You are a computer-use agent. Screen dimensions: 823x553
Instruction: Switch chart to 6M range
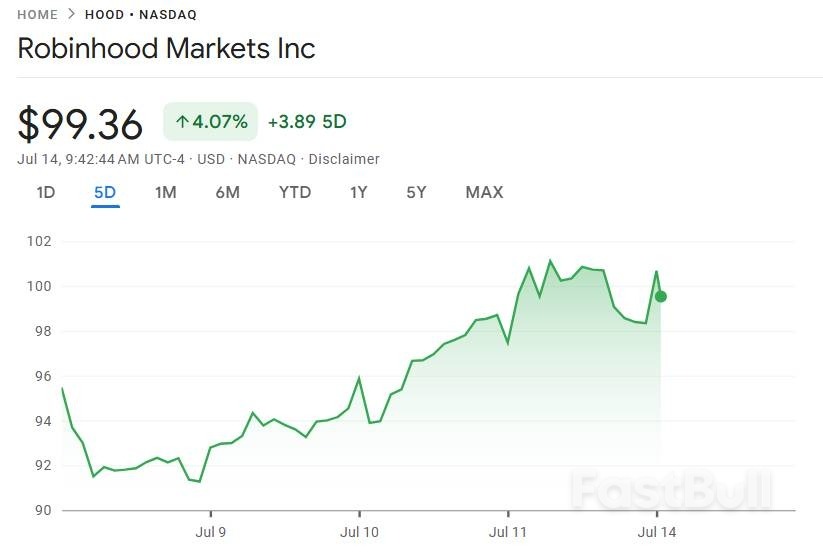coord(227,192)
